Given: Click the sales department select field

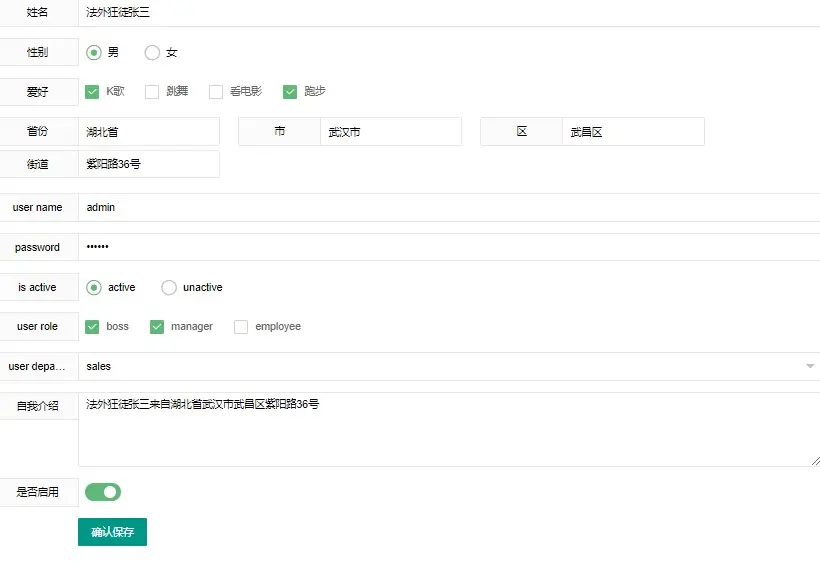Looking at the screenshot, I should [x=449, y=366].
